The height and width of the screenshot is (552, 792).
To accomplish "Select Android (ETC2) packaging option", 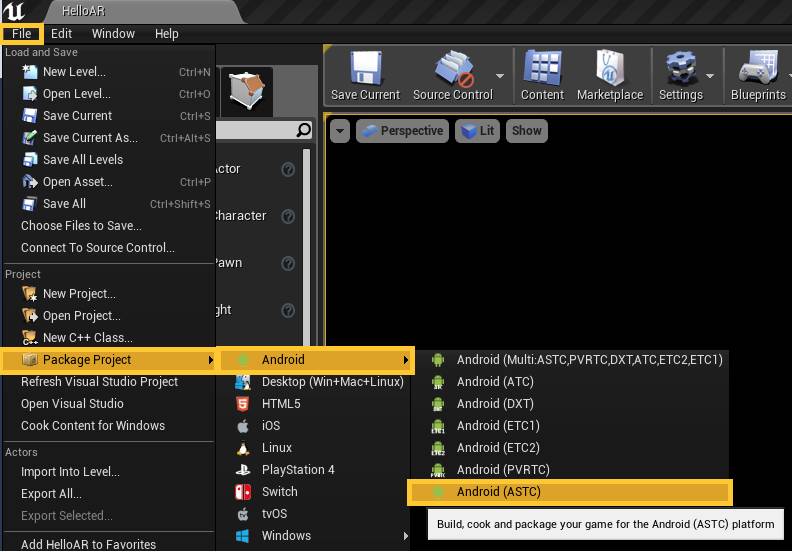I will point(569,447).
